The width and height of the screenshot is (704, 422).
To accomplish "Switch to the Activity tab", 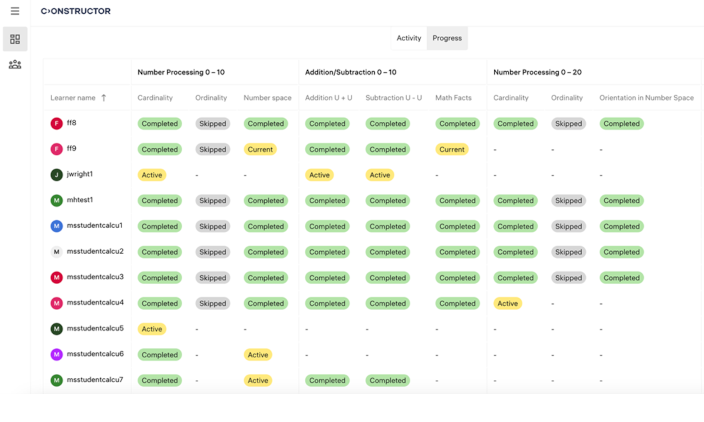I will point(409,38).
